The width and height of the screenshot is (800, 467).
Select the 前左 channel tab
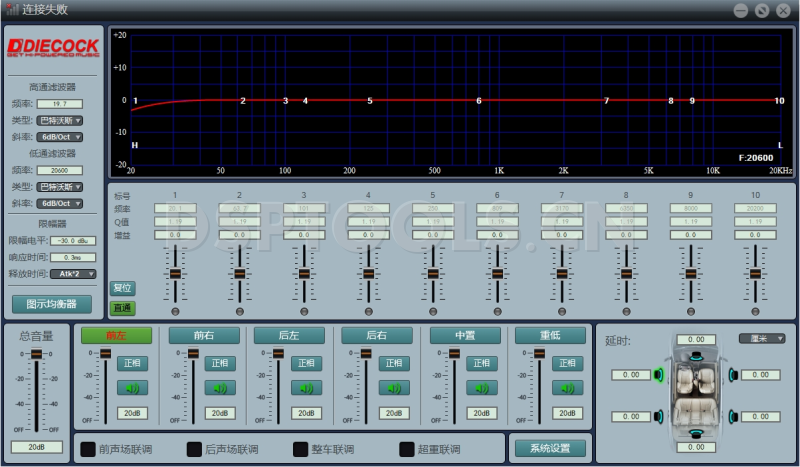coord(116,336)
